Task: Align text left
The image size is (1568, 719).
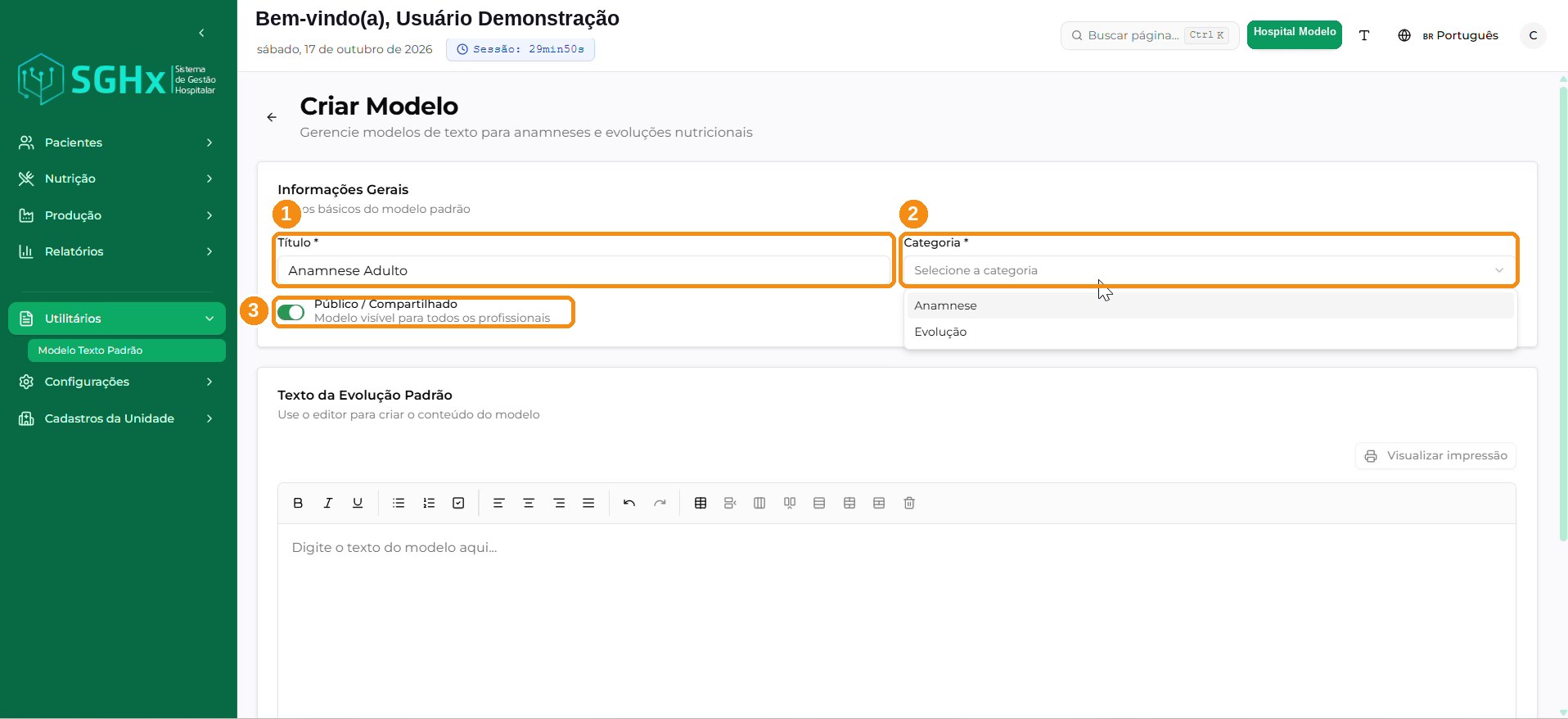Action: coord(498,503)
